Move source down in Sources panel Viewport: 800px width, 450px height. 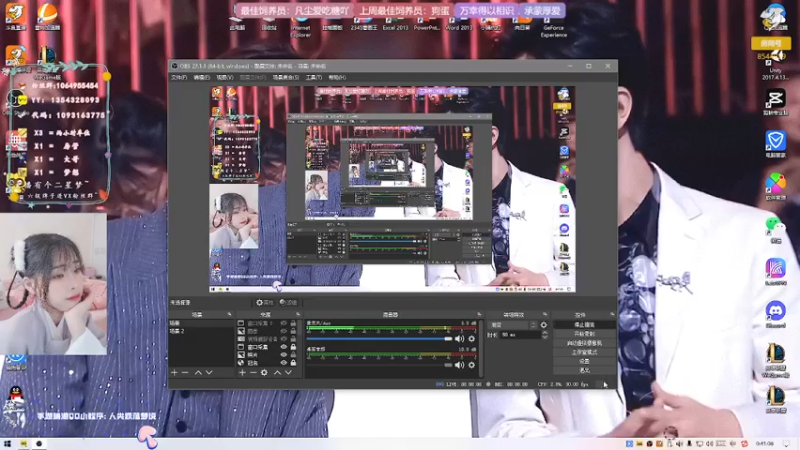tap(288, 372)
